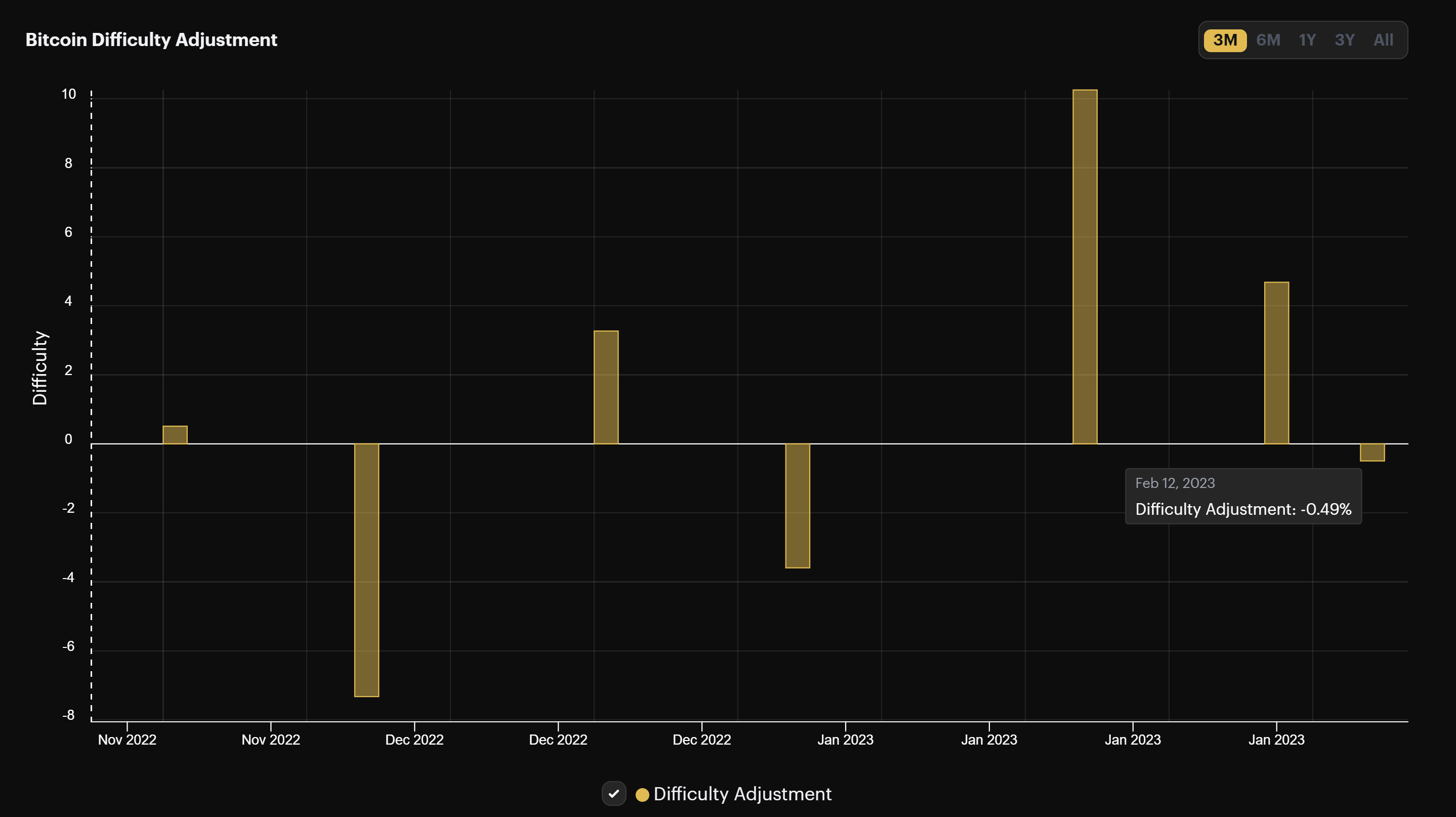Uncheck the Difficulty Adjustment legend checkbox
This screenshot has width=1456, height=817.
[614, 794]
